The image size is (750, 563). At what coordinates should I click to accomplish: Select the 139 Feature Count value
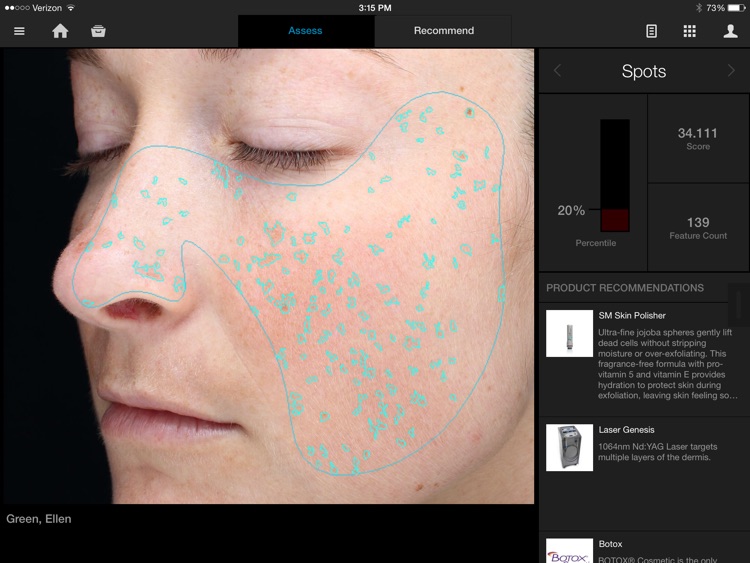click(698, 222)
